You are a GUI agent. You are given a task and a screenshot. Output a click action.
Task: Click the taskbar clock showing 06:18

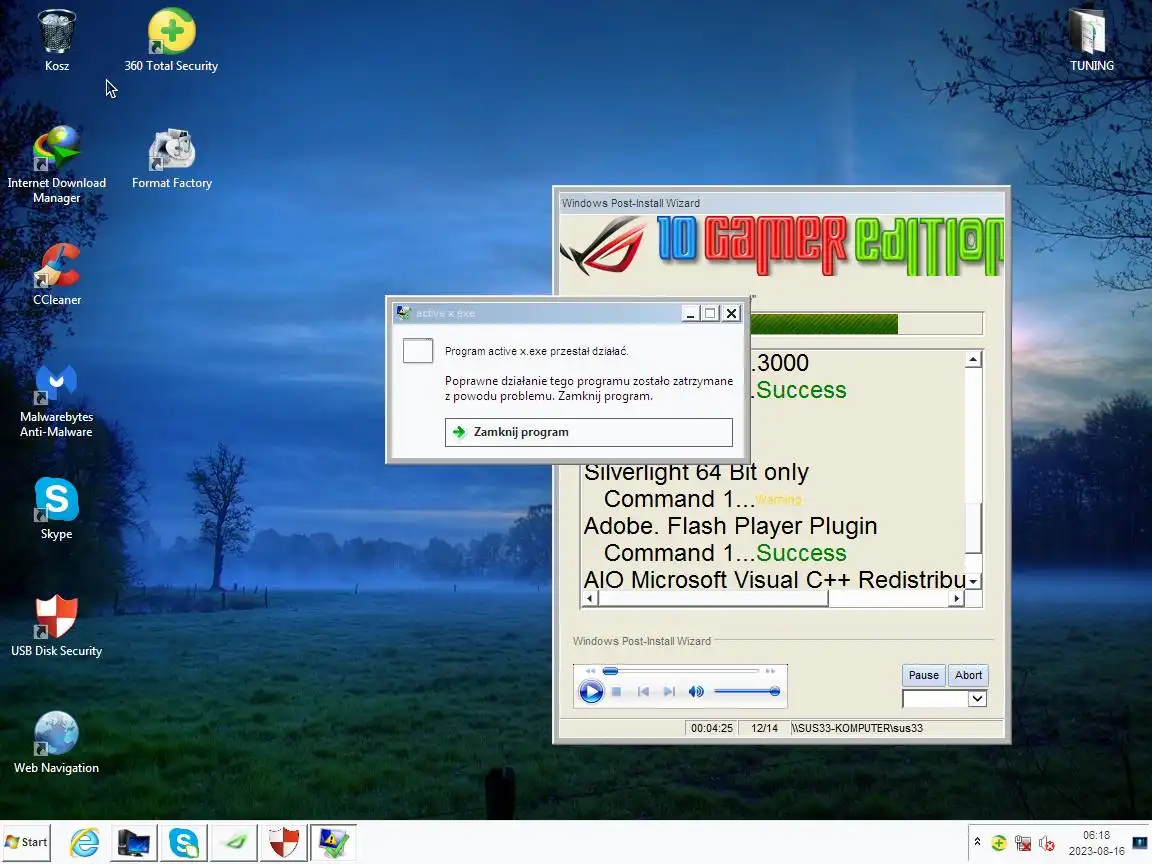(x=1096, y=843)
